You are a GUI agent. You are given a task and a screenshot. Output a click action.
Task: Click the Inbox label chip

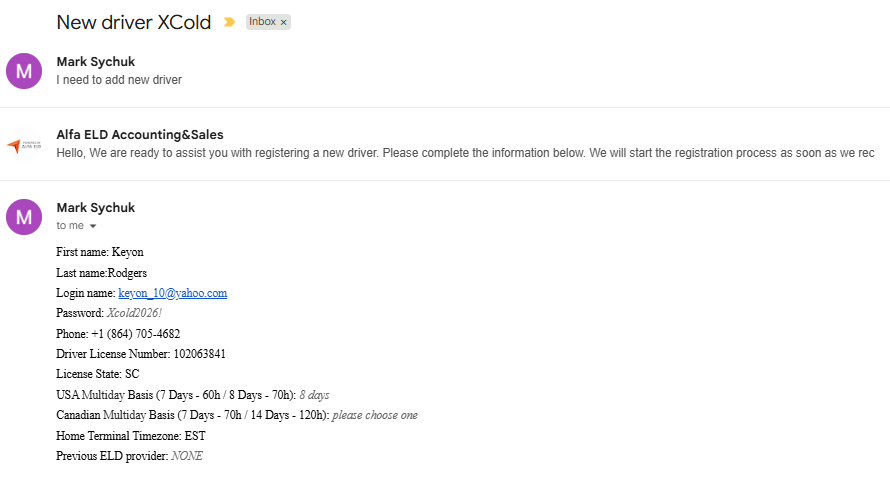pyautogui.click(x=262, y=22)
